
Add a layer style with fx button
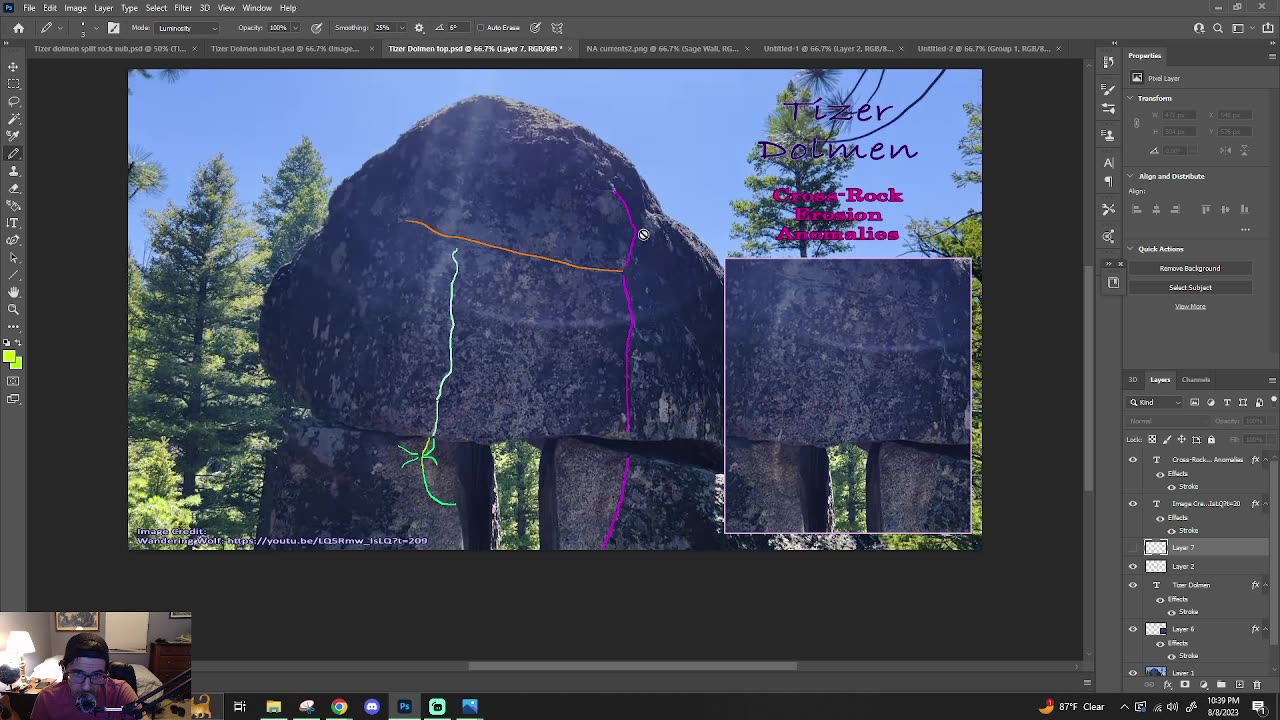click(x=1168, y=685)
